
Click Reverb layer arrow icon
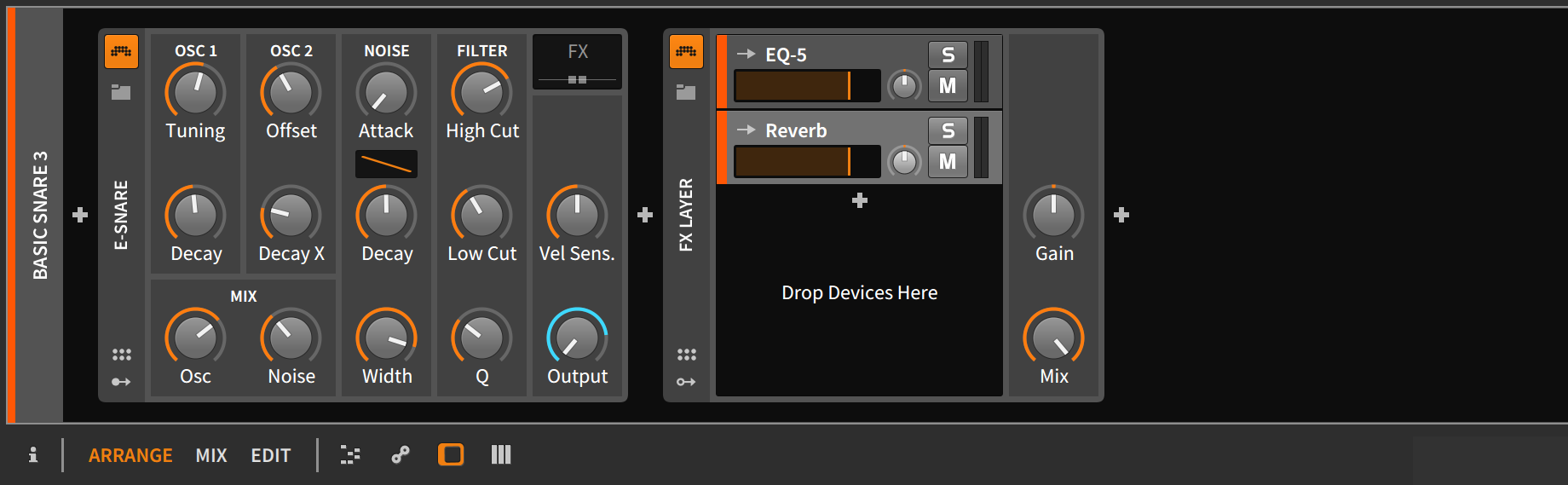pos(746,130)
